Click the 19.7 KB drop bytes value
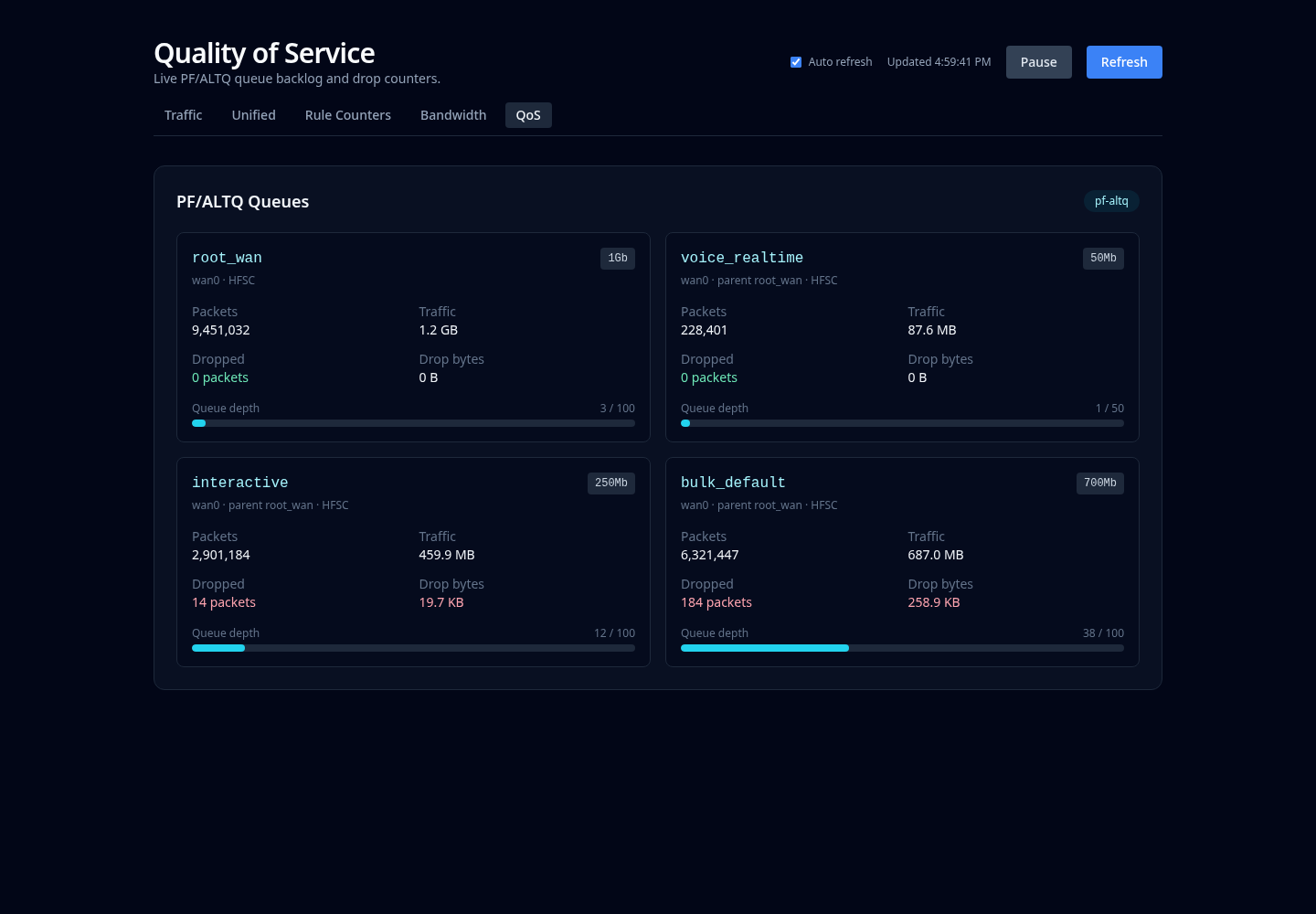Image resolution: width=1316 pixels, height=914 pixels. [x=441, y=602]
